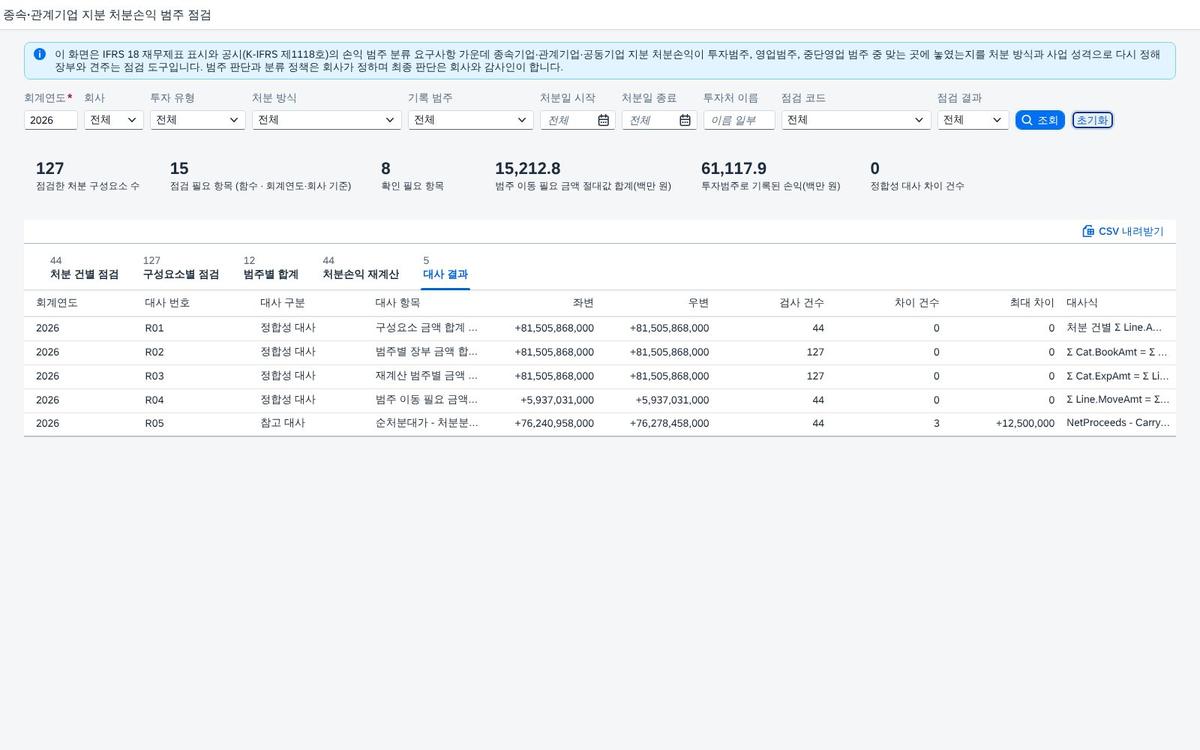Click the R04 reconciliation number
Image resolution: width=1200 pixels, height=750 pixels.
point(154,400)
